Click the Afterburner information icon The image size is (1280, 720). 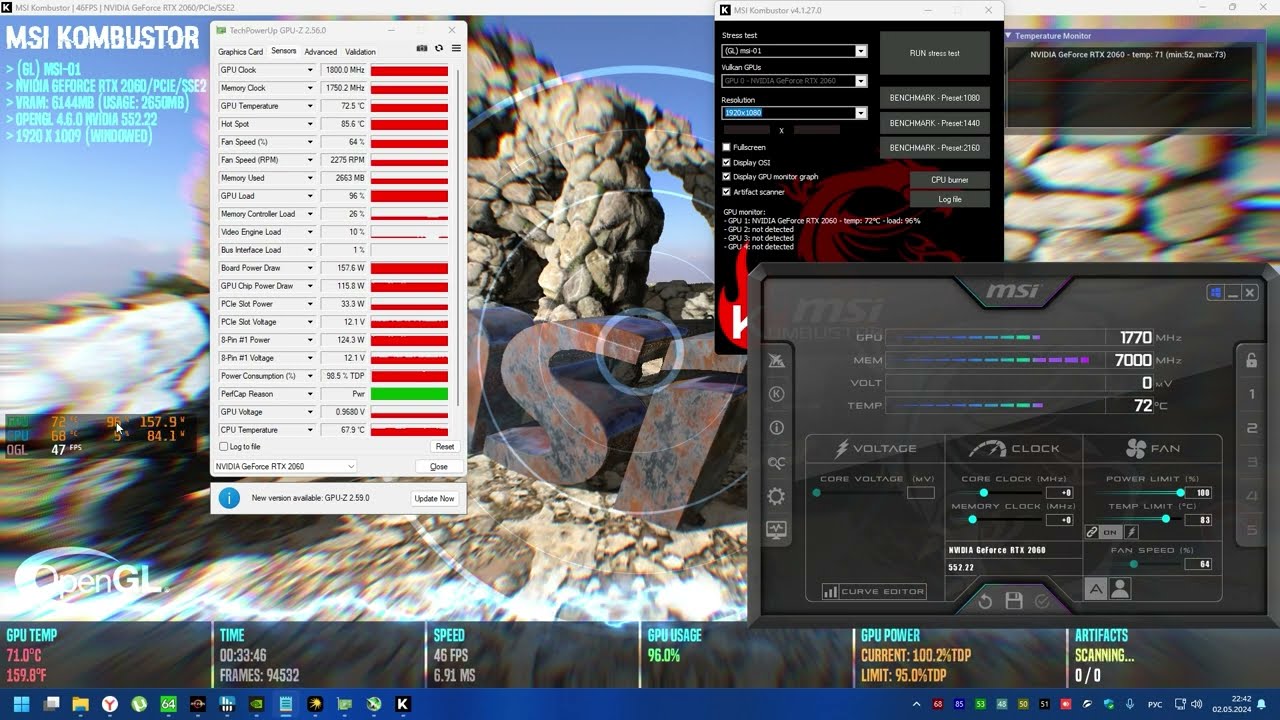(776, 427)
